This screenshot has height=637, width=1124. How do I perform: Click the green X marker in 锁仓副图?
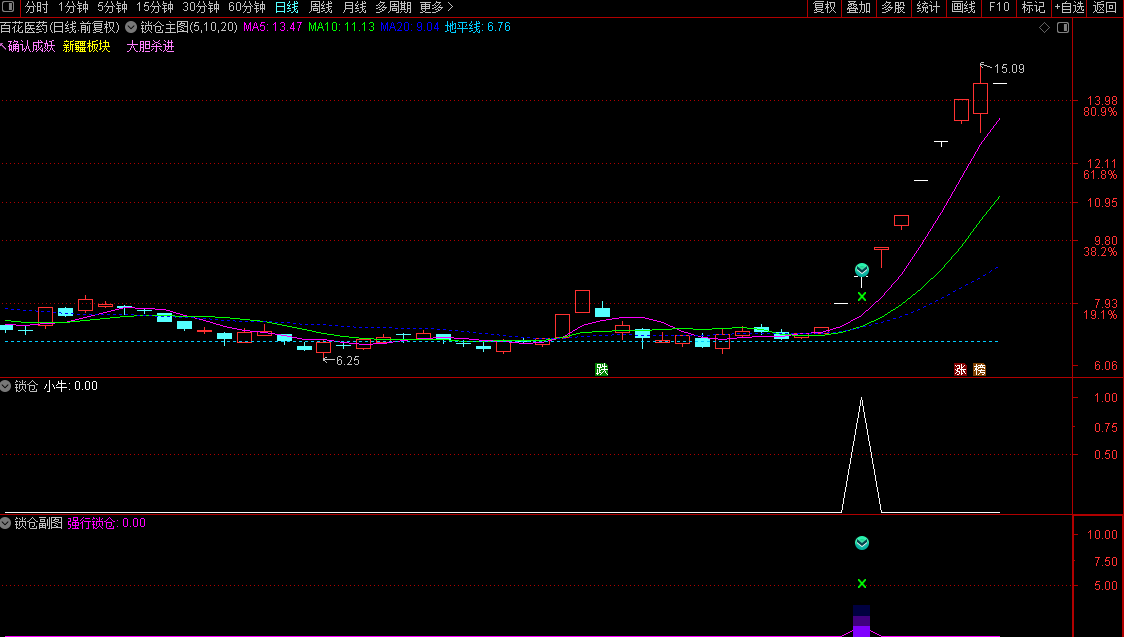pos(862,584)
